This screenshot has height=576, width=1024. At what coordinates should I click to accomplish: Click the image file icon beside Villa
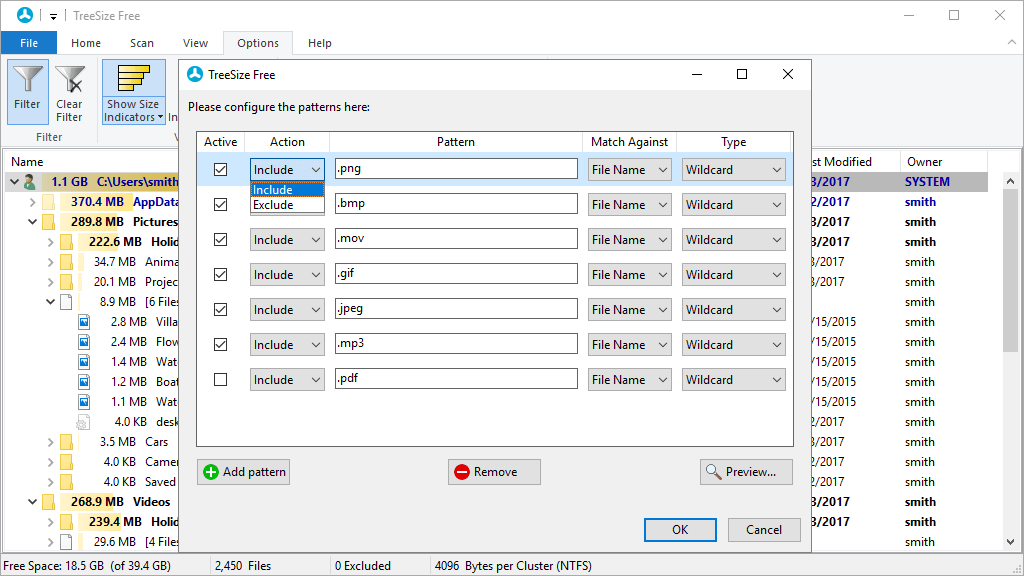(83, 321)
